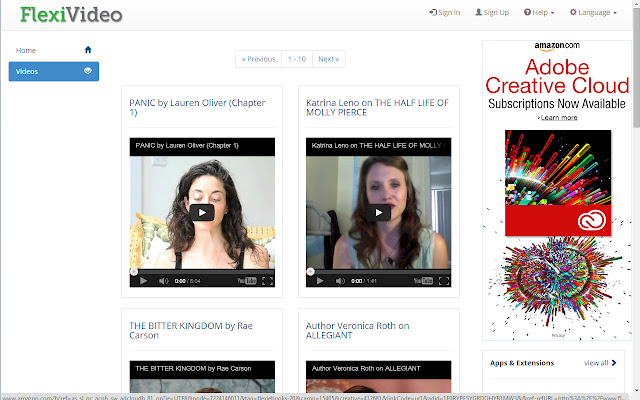Go to the Next page of videos

pyautogui.click(x=329, y=59)
